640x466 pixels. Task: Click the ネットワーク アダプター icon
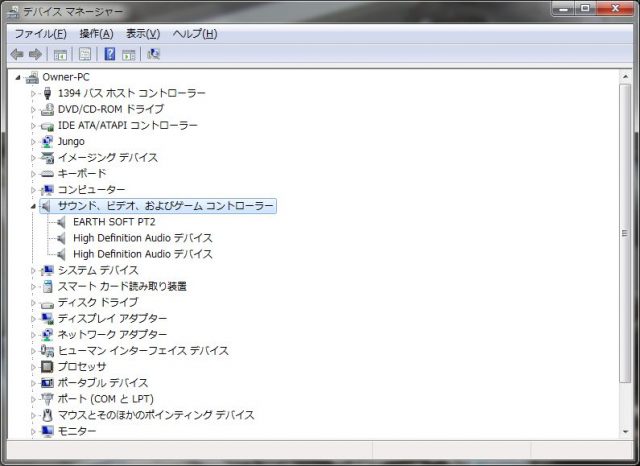tap(47, 335)
